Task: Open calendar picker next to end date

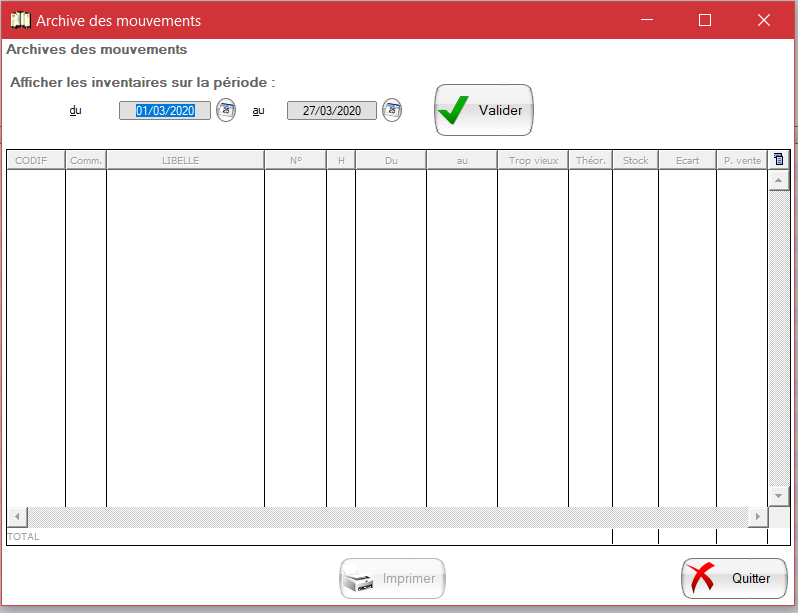Action: point(392,110)
